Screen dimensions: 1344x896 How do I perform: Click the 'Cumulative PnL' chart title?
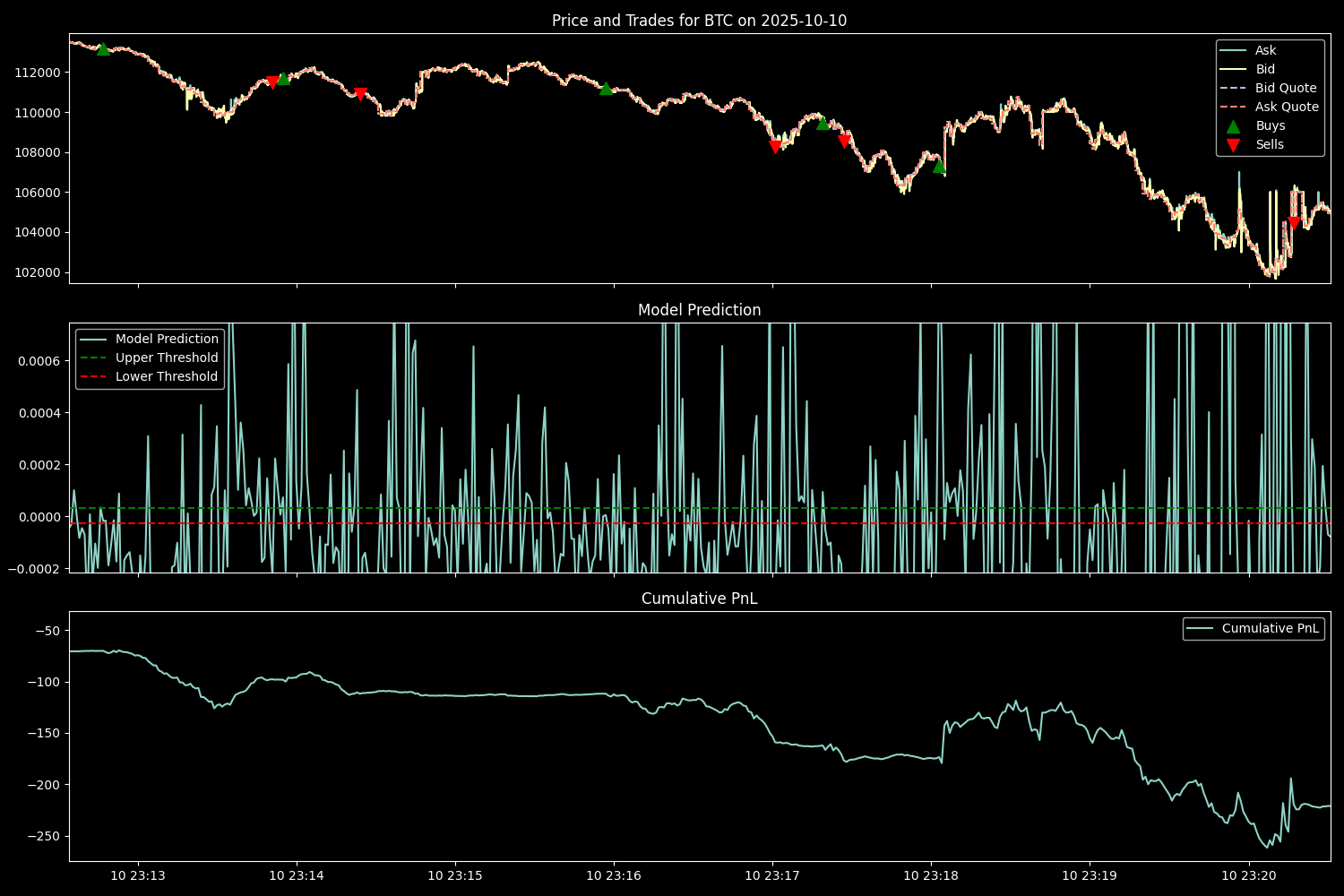tap(699, 599)
